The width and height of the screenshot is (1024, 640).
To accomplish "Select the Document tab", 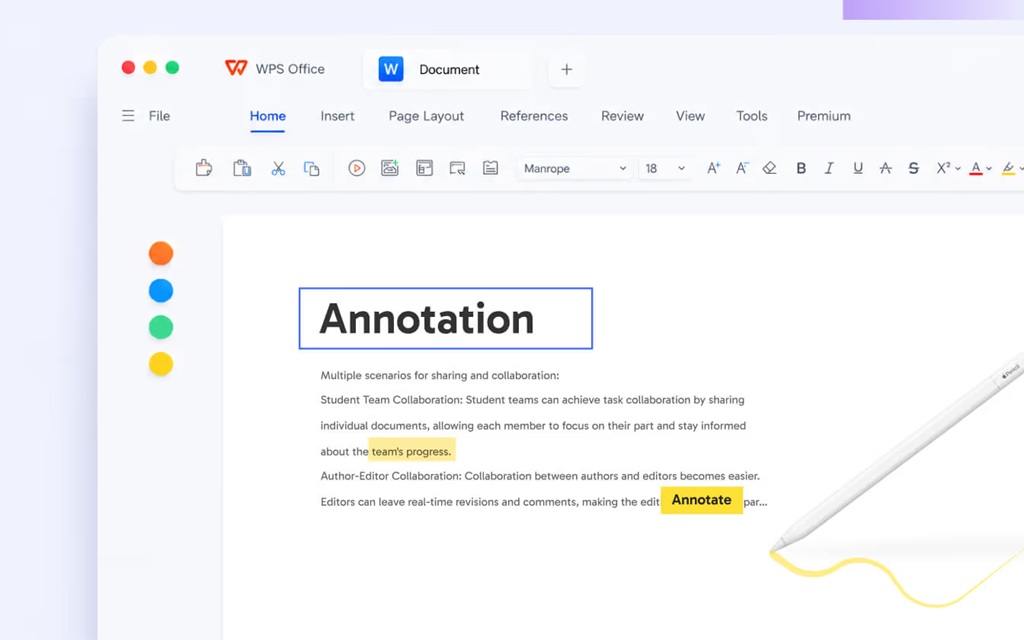I will 447,69.
